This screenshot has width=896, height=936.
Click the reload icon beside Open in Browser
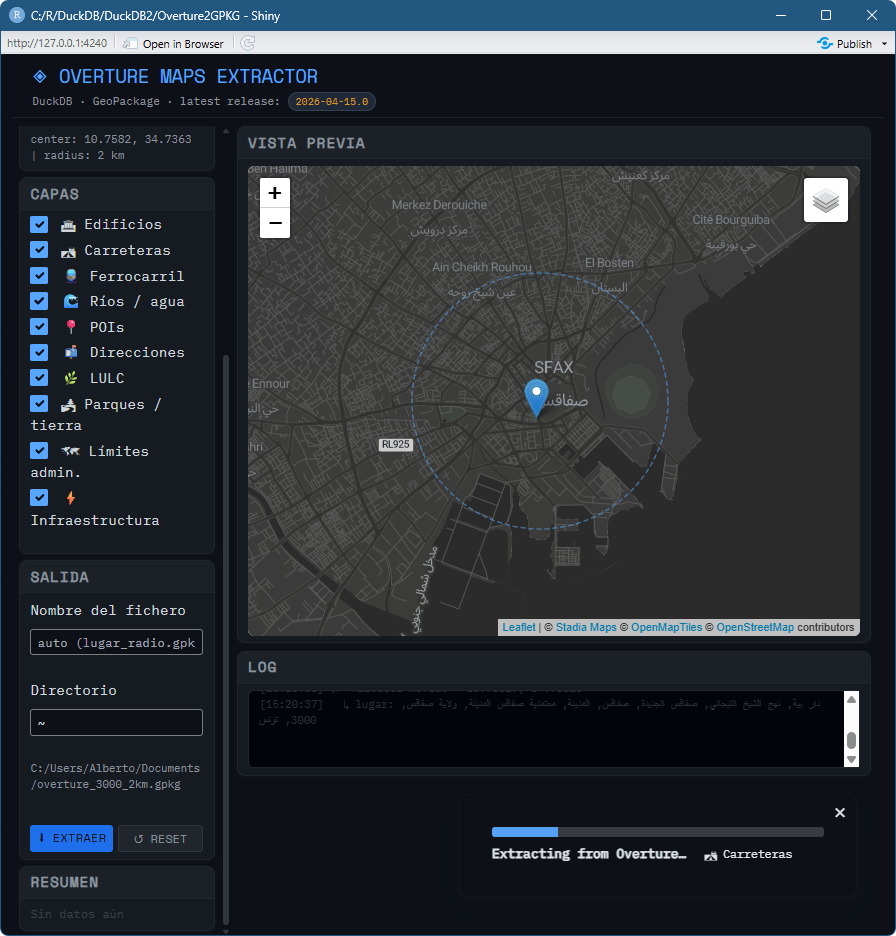(x=248, y=43)
